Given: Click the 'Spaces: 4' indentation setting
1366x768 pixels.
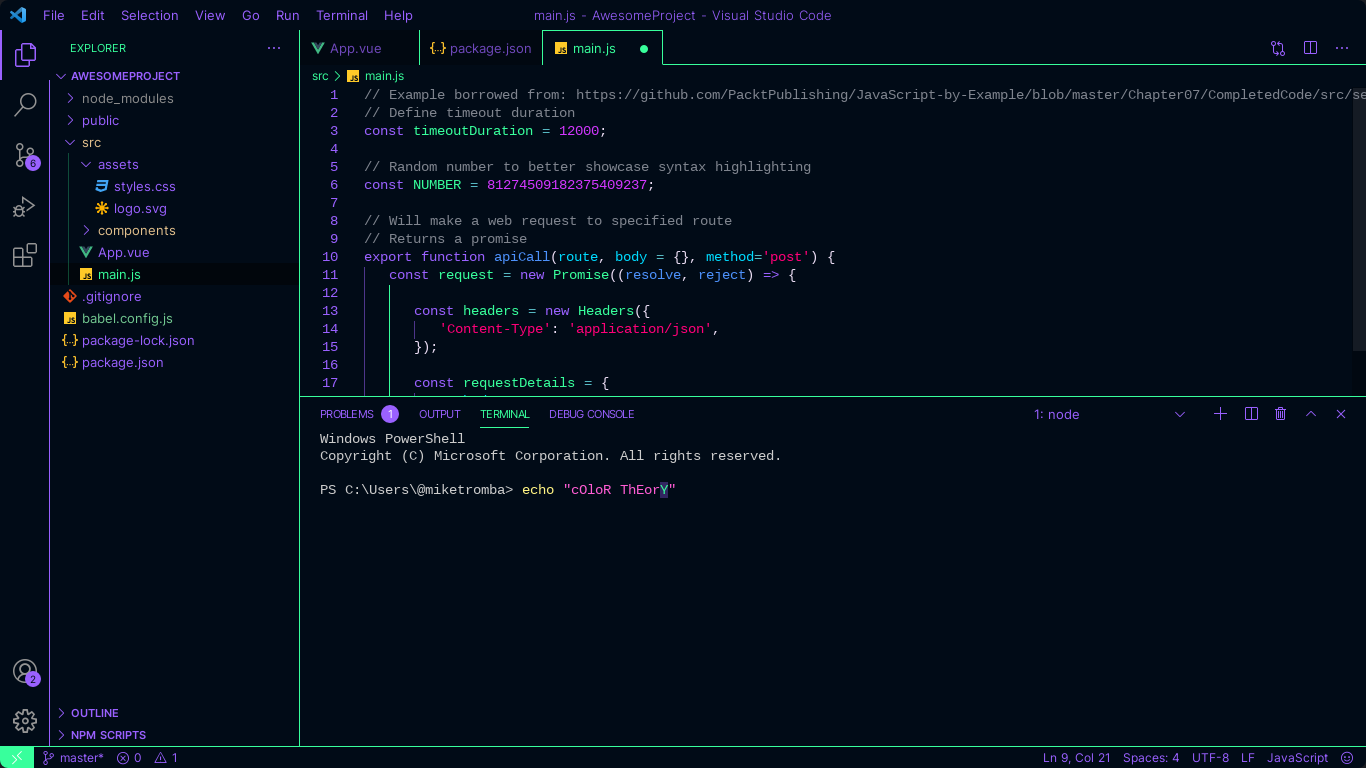Looking at the screenshot, I should pyautogui.click(x=1151, y=758).
